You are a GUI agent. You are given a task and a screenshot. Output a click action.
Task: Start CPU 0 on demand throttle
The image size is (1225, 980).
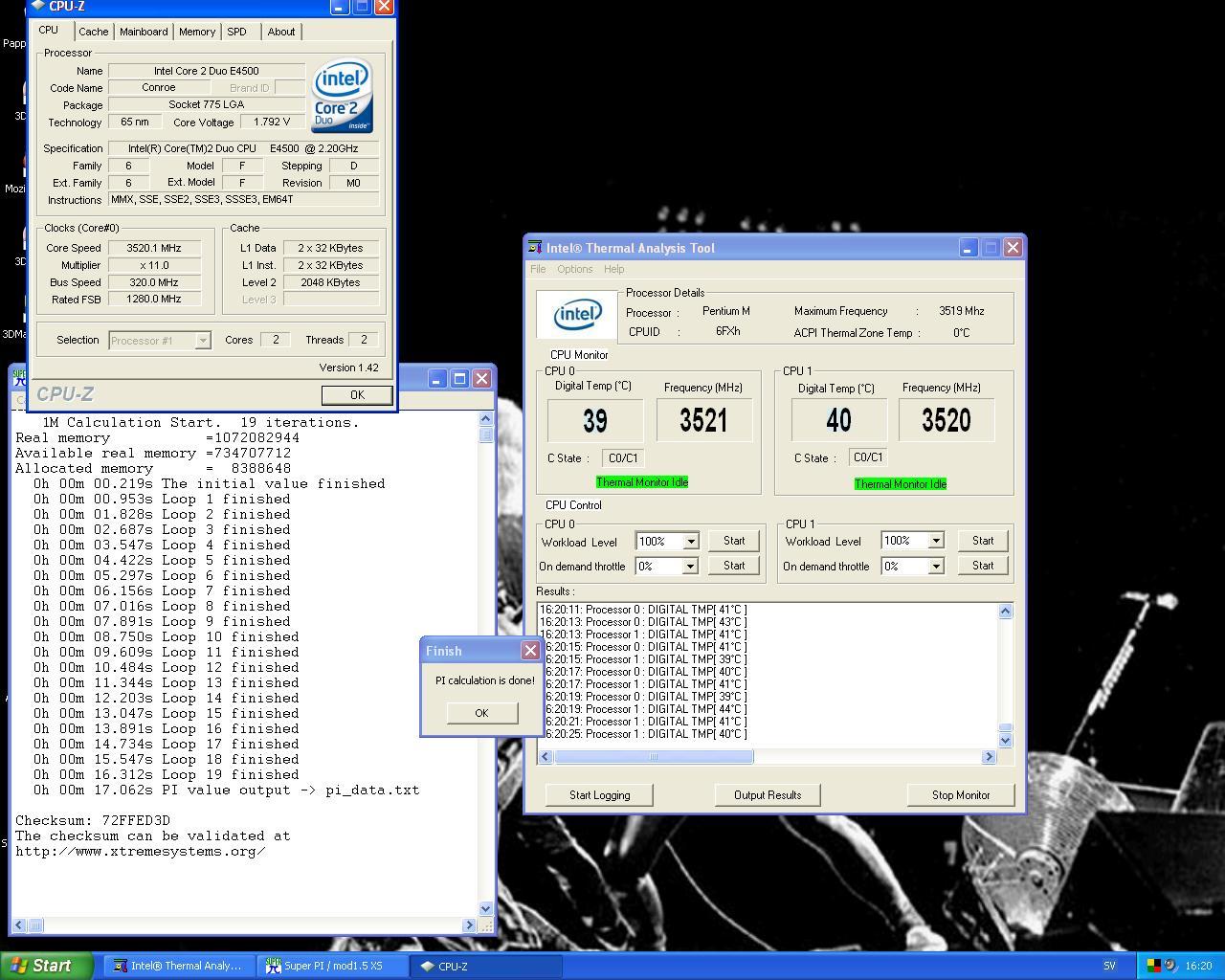734,566
